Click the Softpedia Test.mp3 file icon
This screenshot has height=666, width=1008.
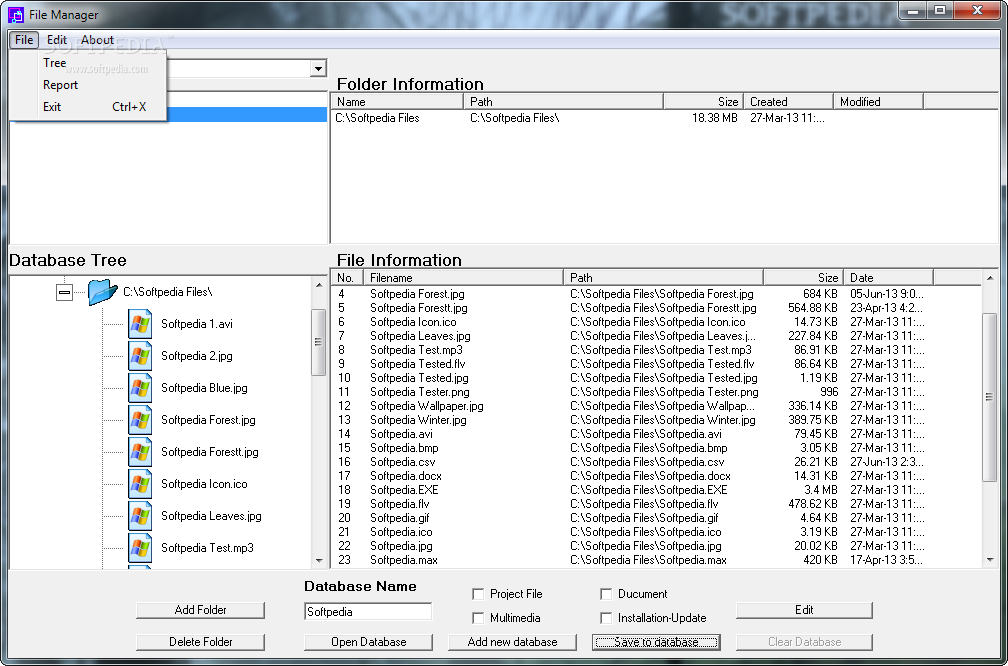pyautogui.click(x=140, y=548)
